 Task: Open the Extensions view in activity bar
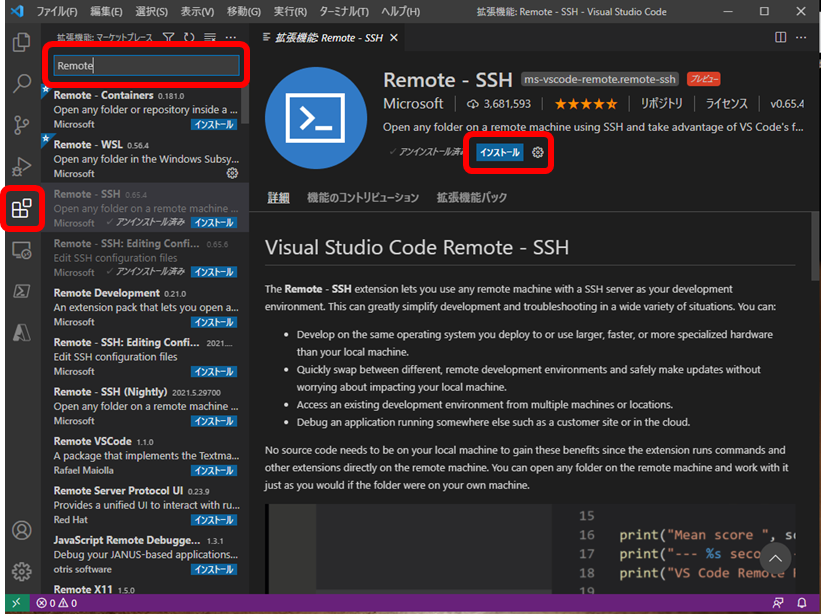point(21,208)
